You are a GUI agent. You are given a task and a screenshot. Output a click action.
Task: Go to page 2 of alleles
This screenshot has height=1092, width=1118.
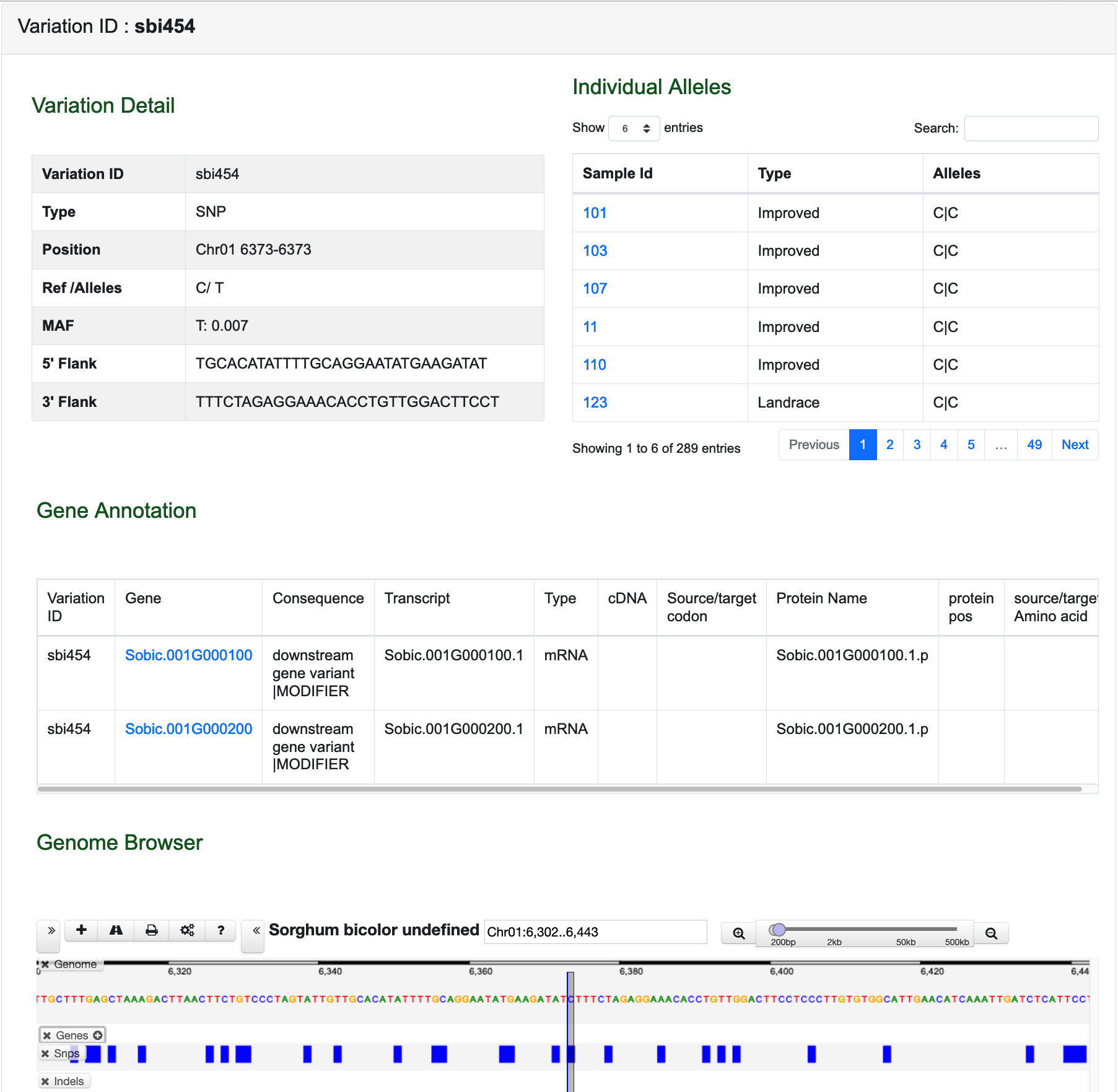[889, 445]
